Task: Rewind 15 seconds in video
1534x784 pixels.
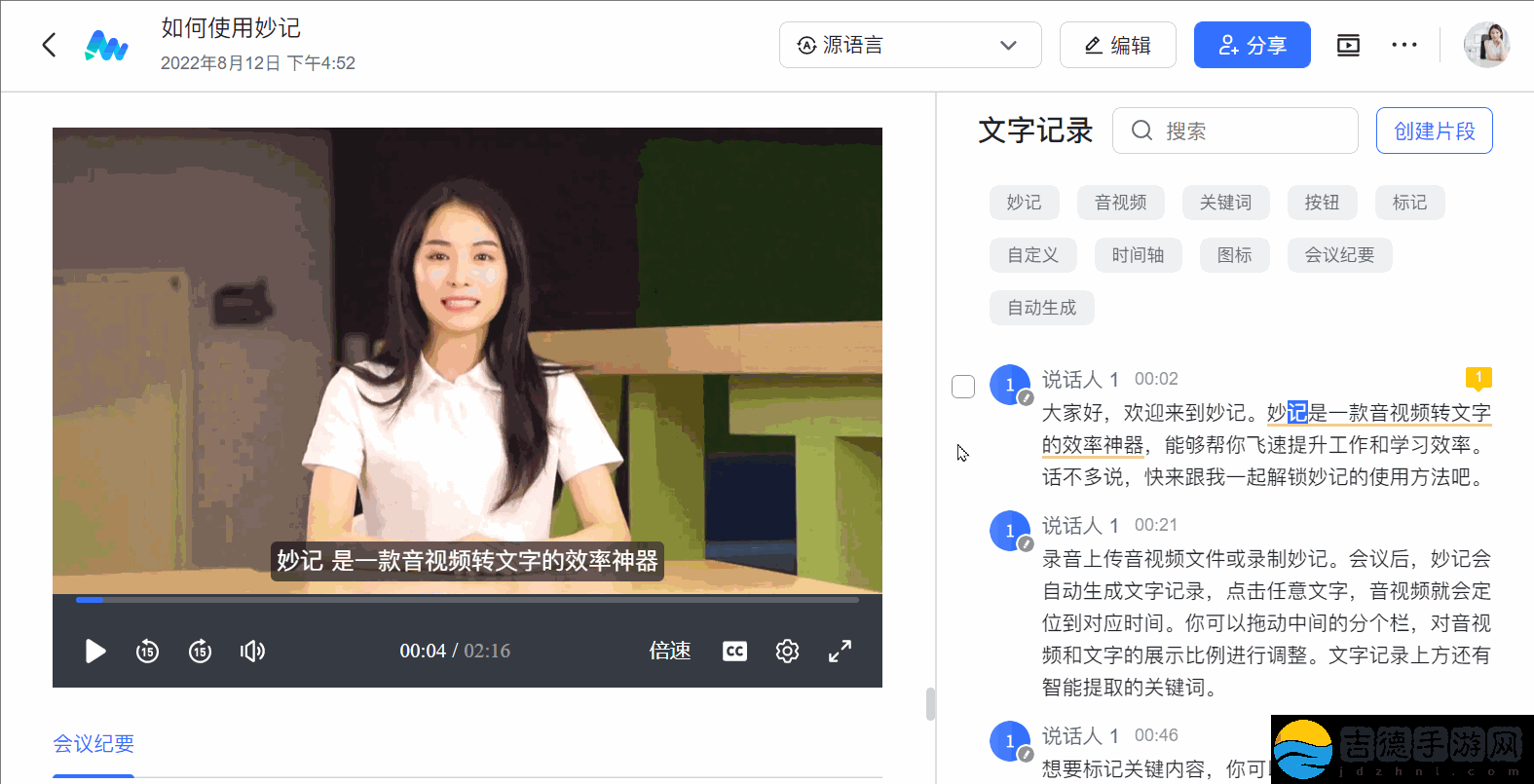Action: pyautogui.click(x=147, y=651)
